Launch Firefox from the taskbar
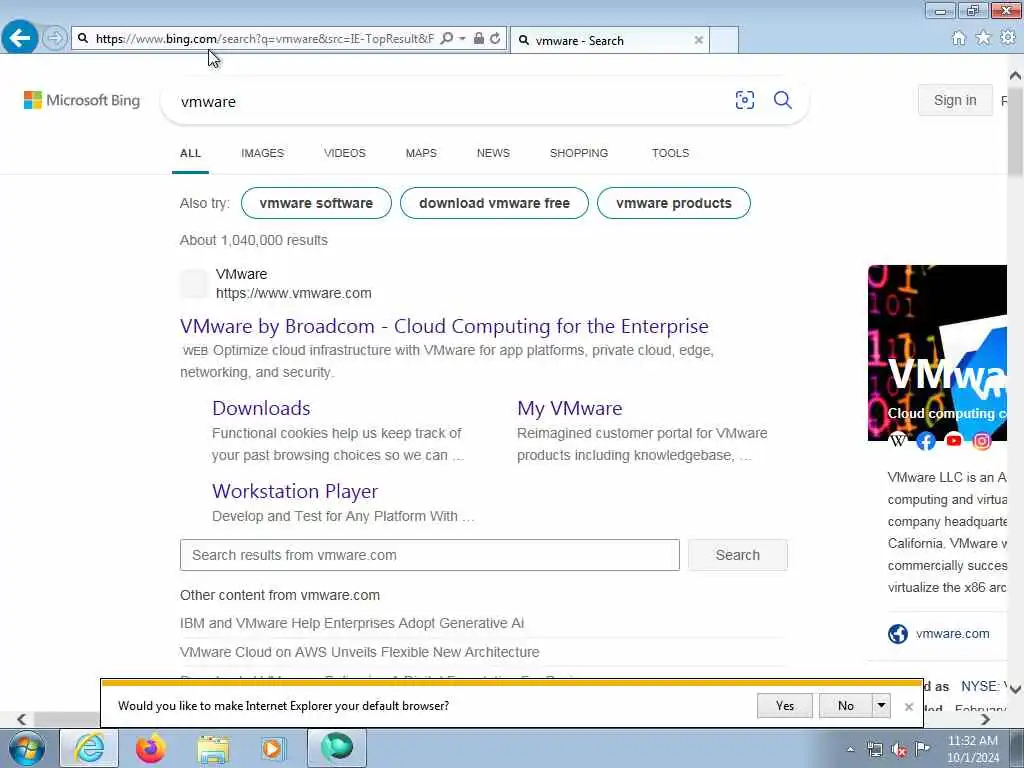The height and width of the screenshot is (768, 1024). (x=150, y=748)
